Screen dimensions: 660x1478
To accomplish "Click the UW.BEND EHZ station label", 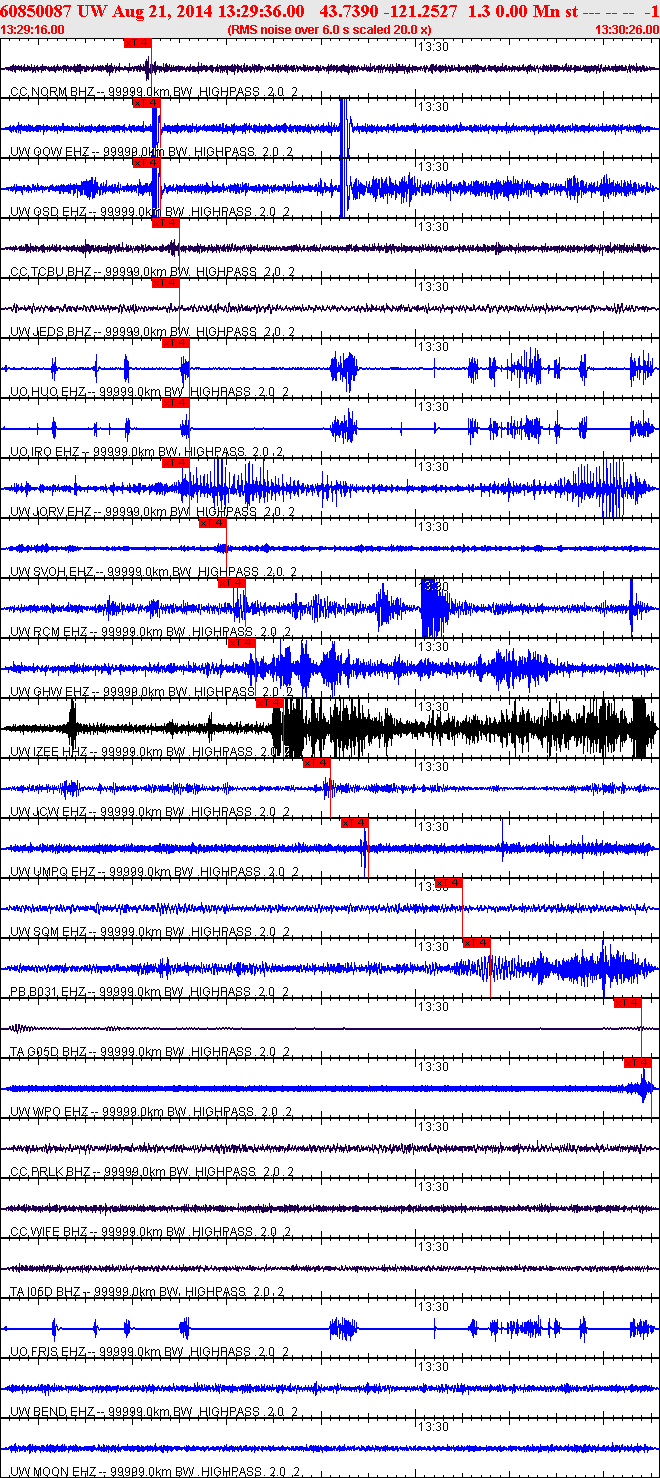I will click(51, 1412).
